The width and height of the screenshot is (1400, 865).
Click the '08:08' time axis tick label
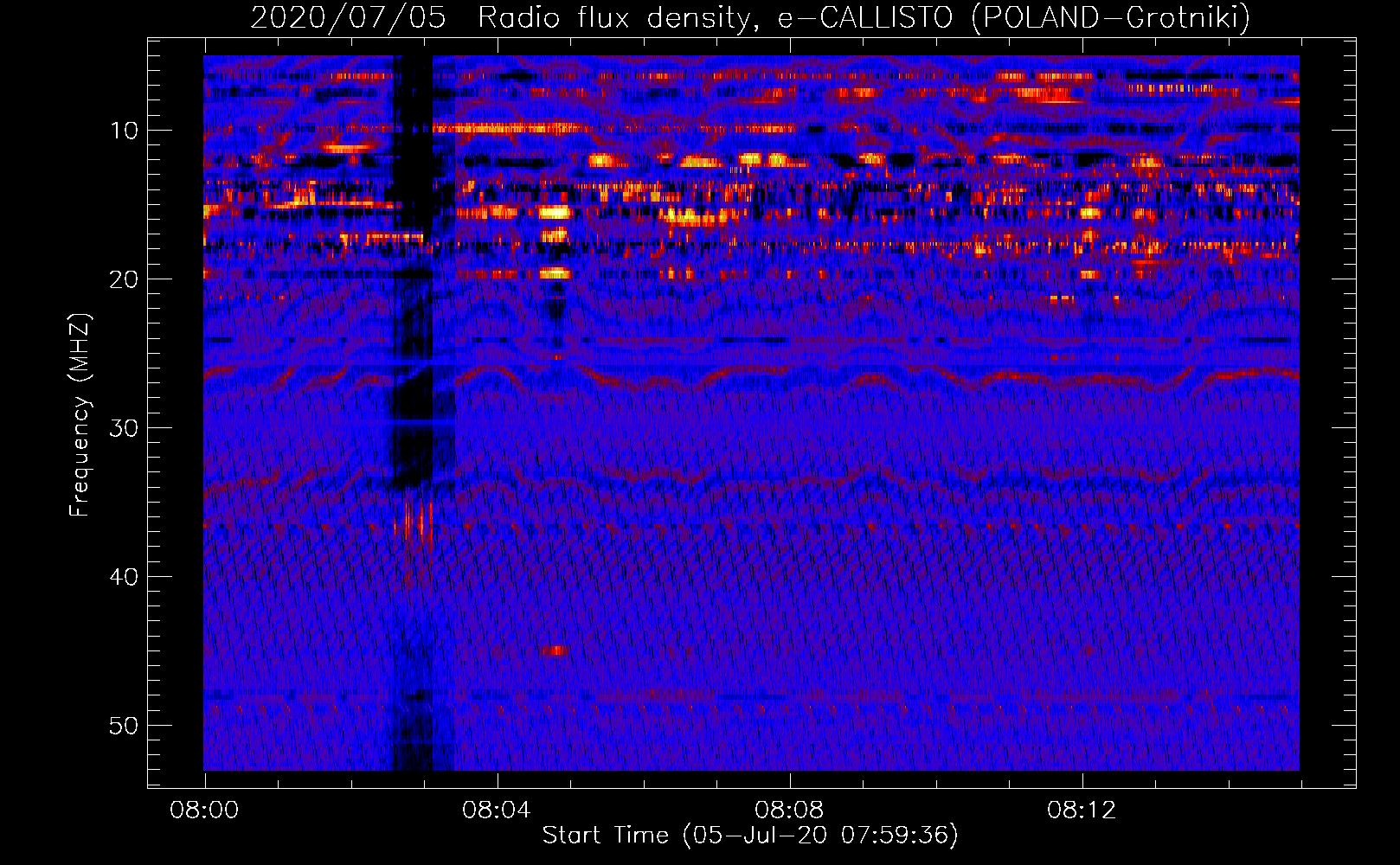[788, 811]
